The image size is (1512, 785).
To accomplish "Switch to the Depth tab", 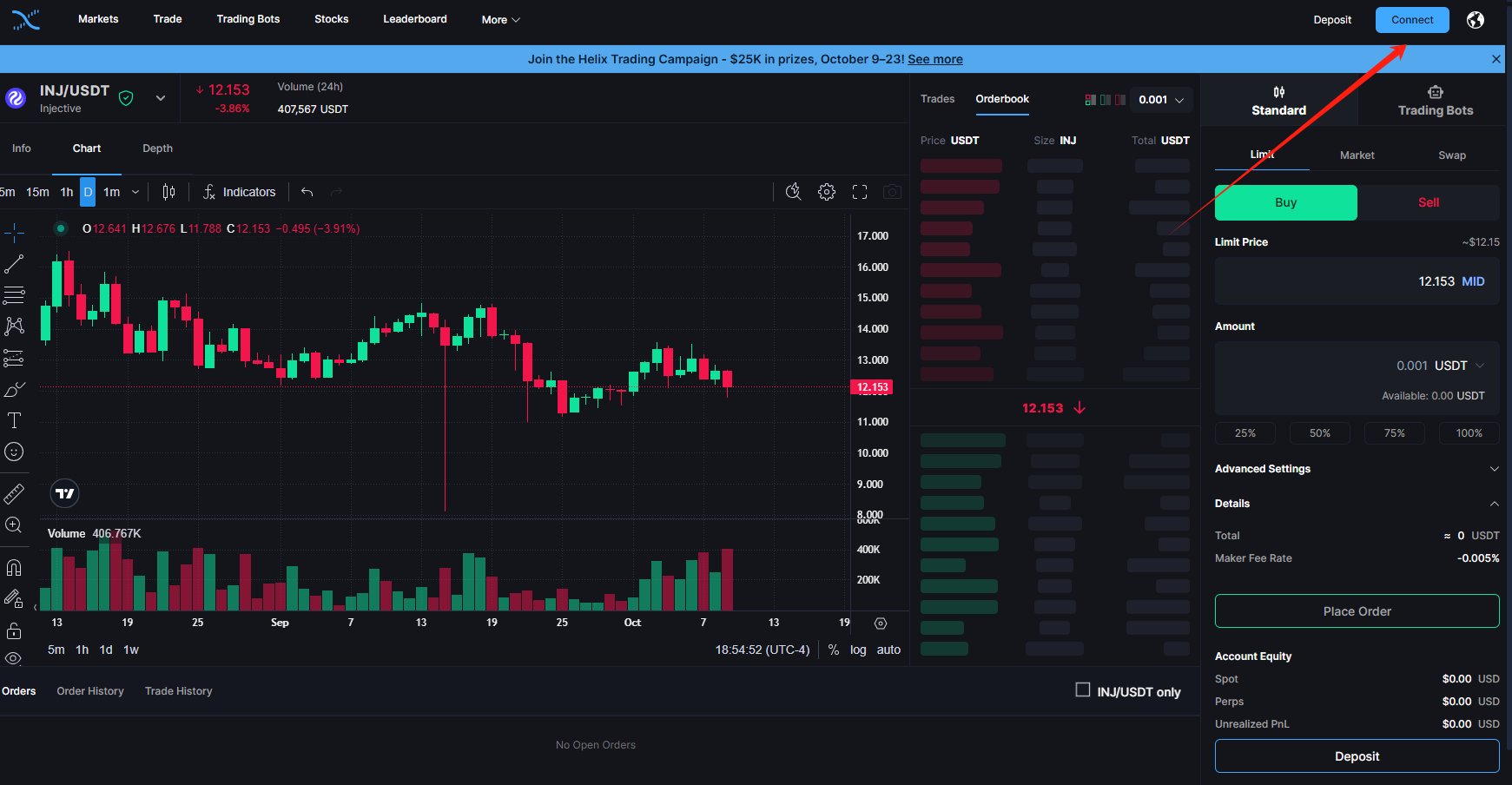I will (157, 148).
